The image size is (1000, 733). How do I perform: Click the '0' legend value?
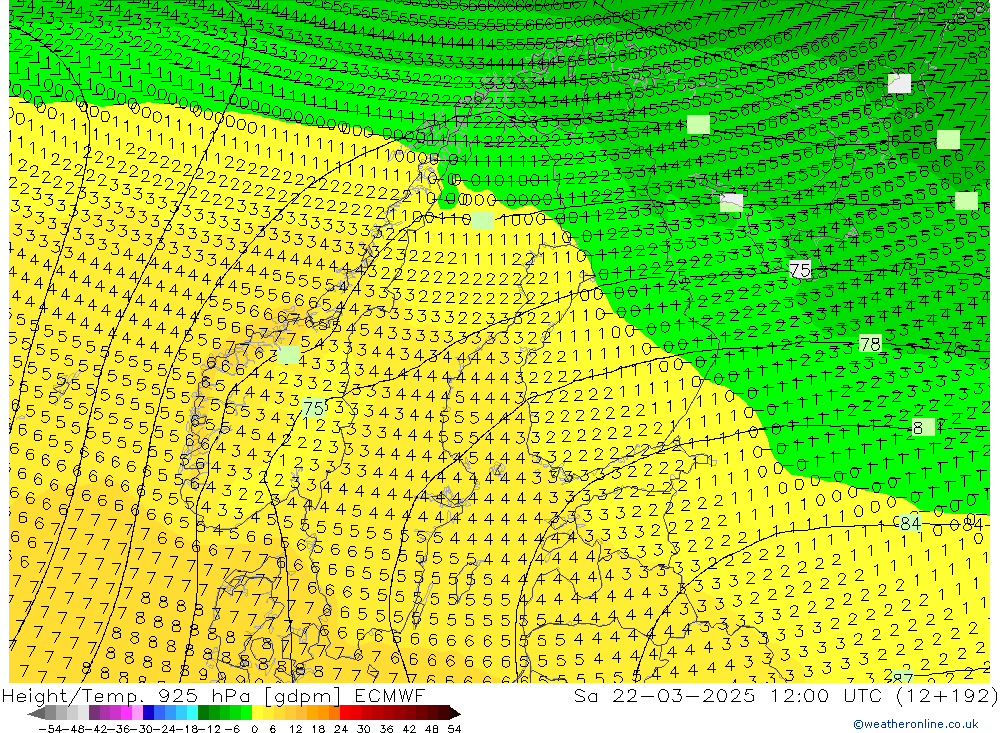tap(254, 729)
